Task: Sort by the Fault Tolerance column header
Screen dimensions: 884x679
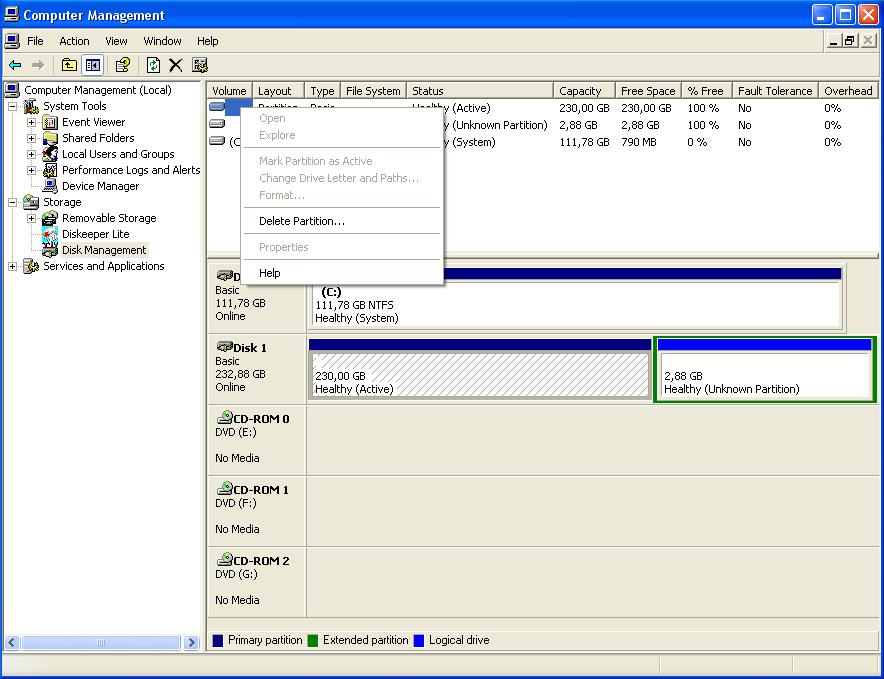Action: (x=775, y=91)
